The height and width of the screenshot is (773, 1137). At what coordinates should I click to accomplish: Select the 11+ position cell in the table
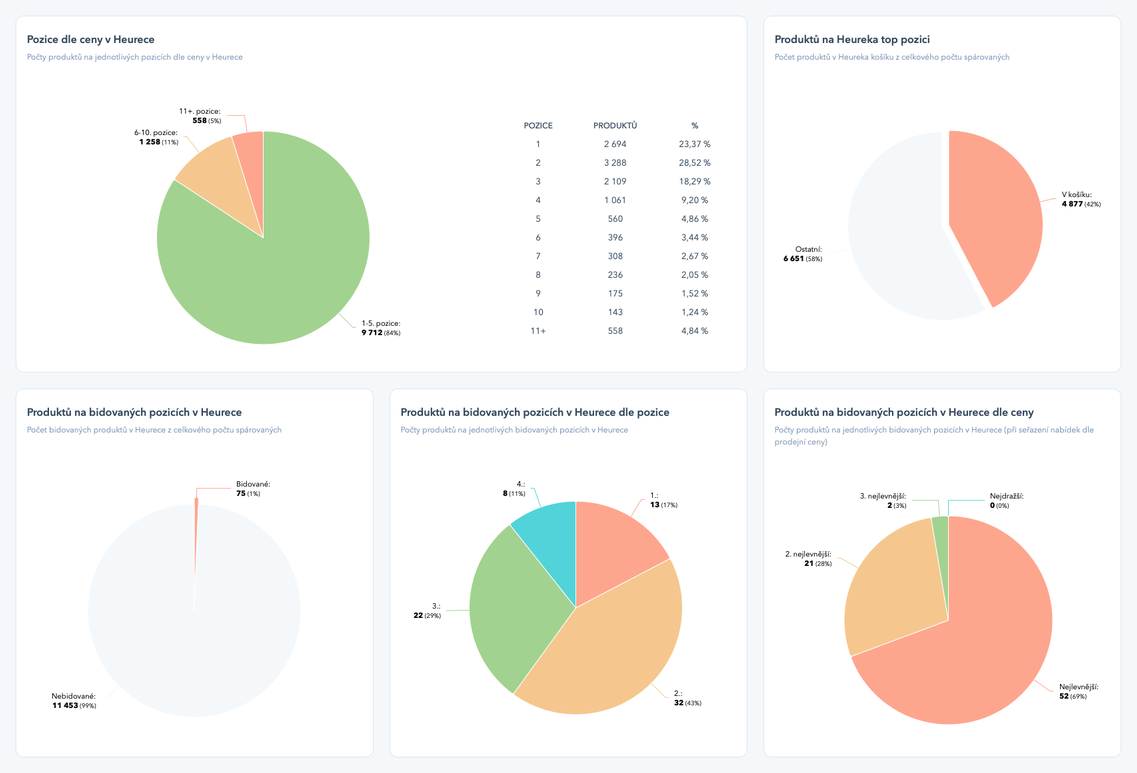[538, 331]
